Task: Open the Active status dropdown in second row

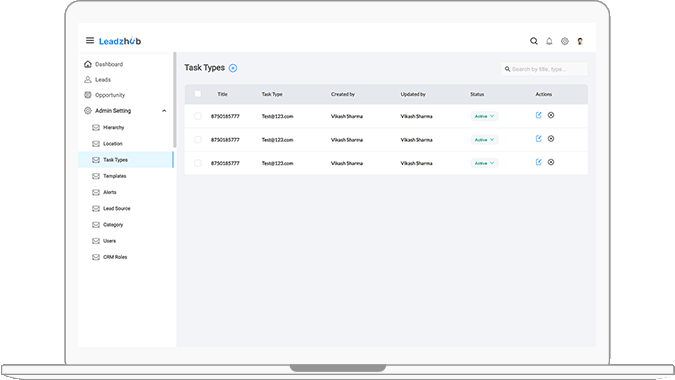Action: [484, 140]
